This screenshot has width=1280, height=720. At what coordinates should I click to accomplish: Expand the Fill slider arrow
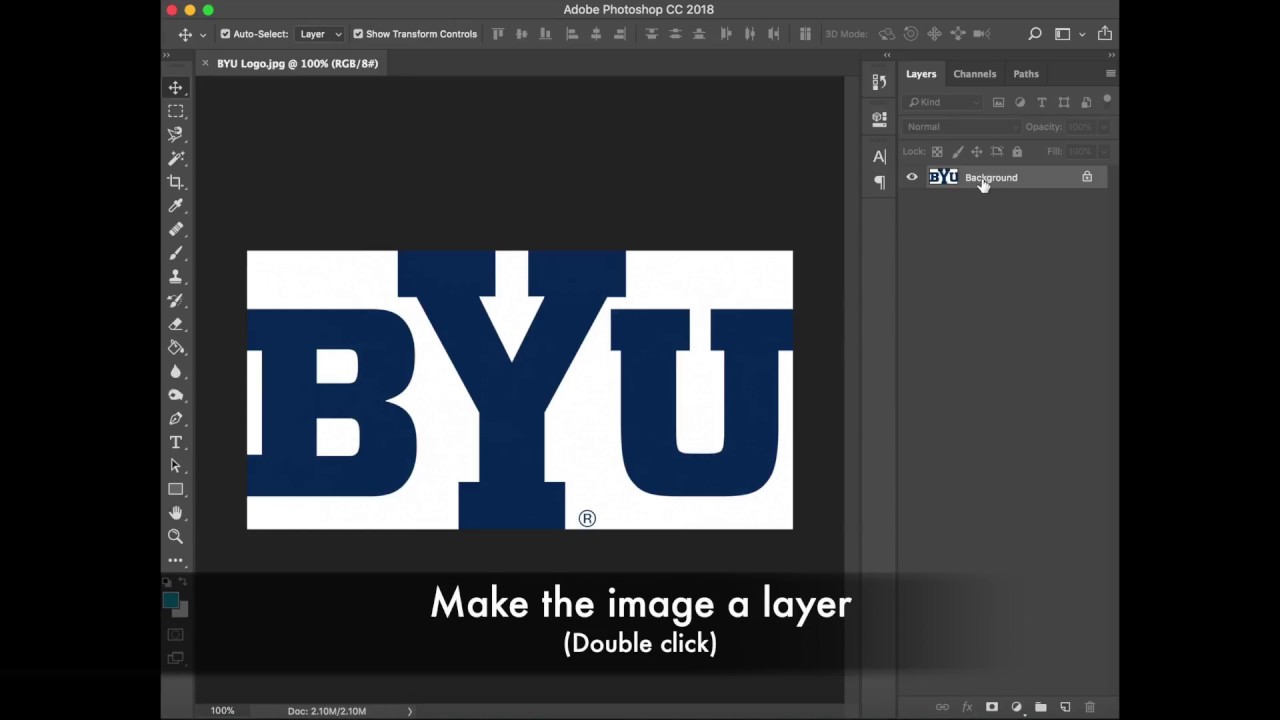(x=1104, y=152)
